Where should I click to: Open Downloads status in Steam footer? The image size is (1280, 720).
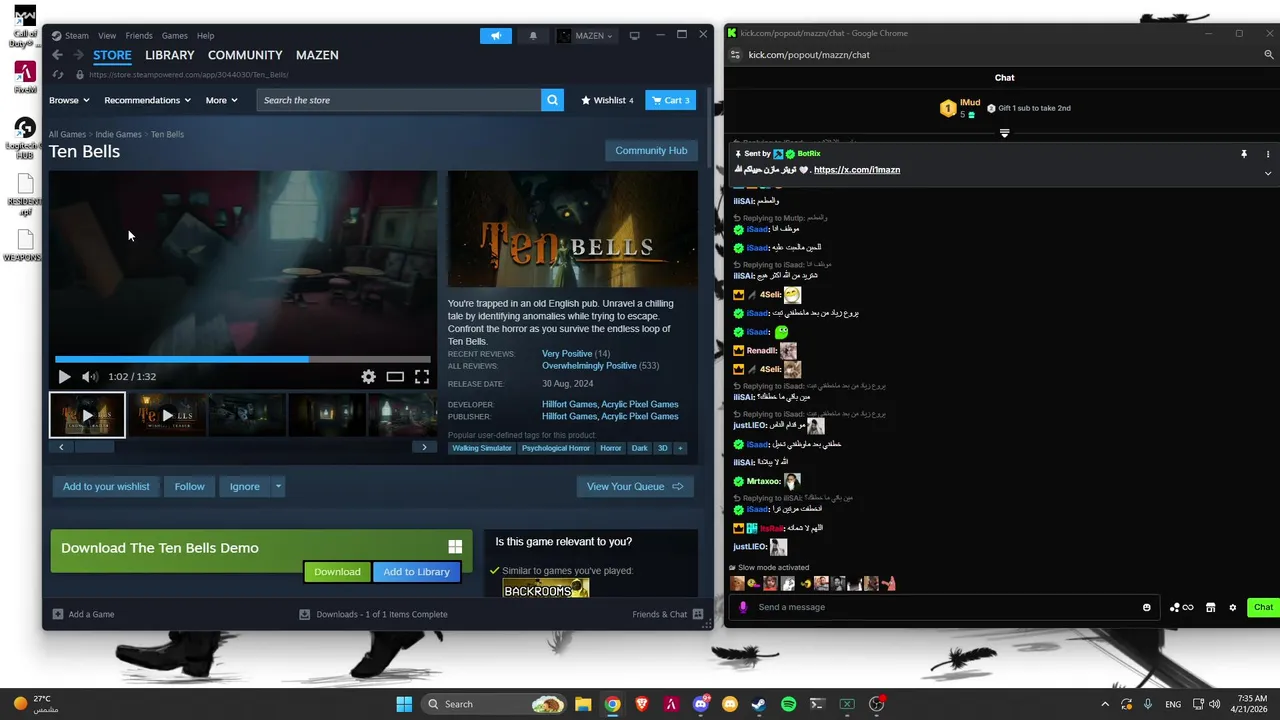[373, 614]
